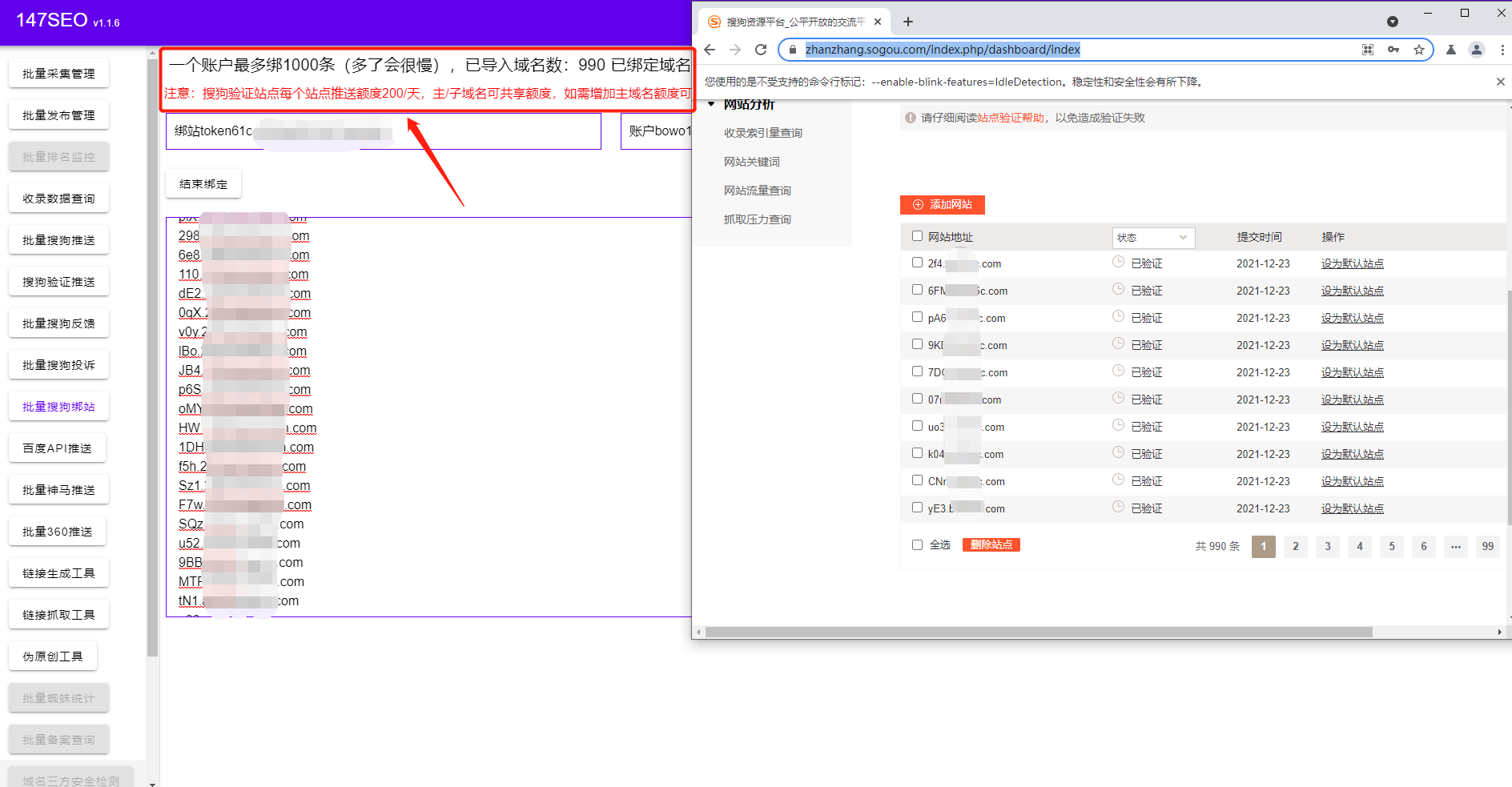Image resolution: width=1512 pixels, height=787 pixels.
Task: Collapse the 网站分析 section
Action: (711, 103)
